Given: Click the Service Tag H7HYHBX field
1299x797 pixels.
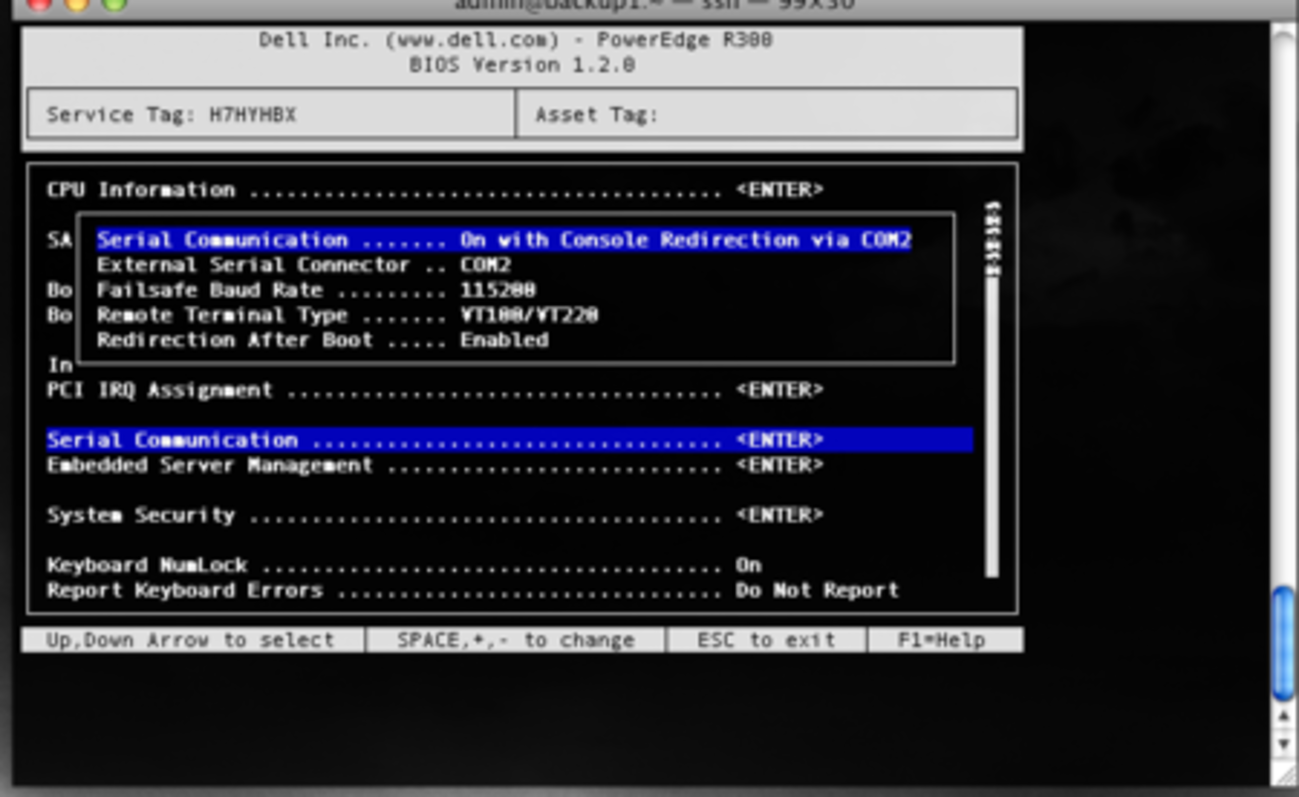Looking at the screenshot, I should (x=271, y=114).
